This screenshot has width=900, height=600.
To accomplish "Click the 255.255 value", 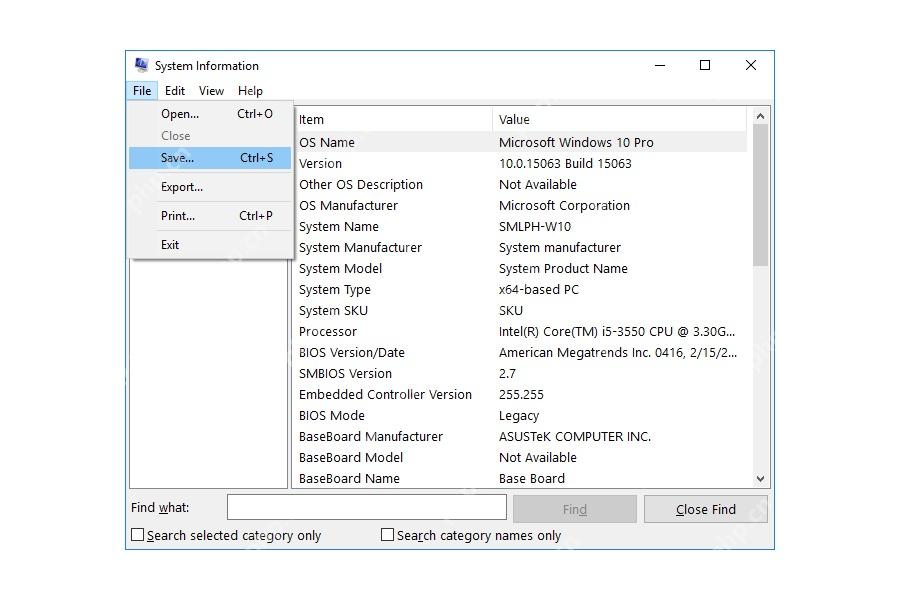I will tap(521, 395).
